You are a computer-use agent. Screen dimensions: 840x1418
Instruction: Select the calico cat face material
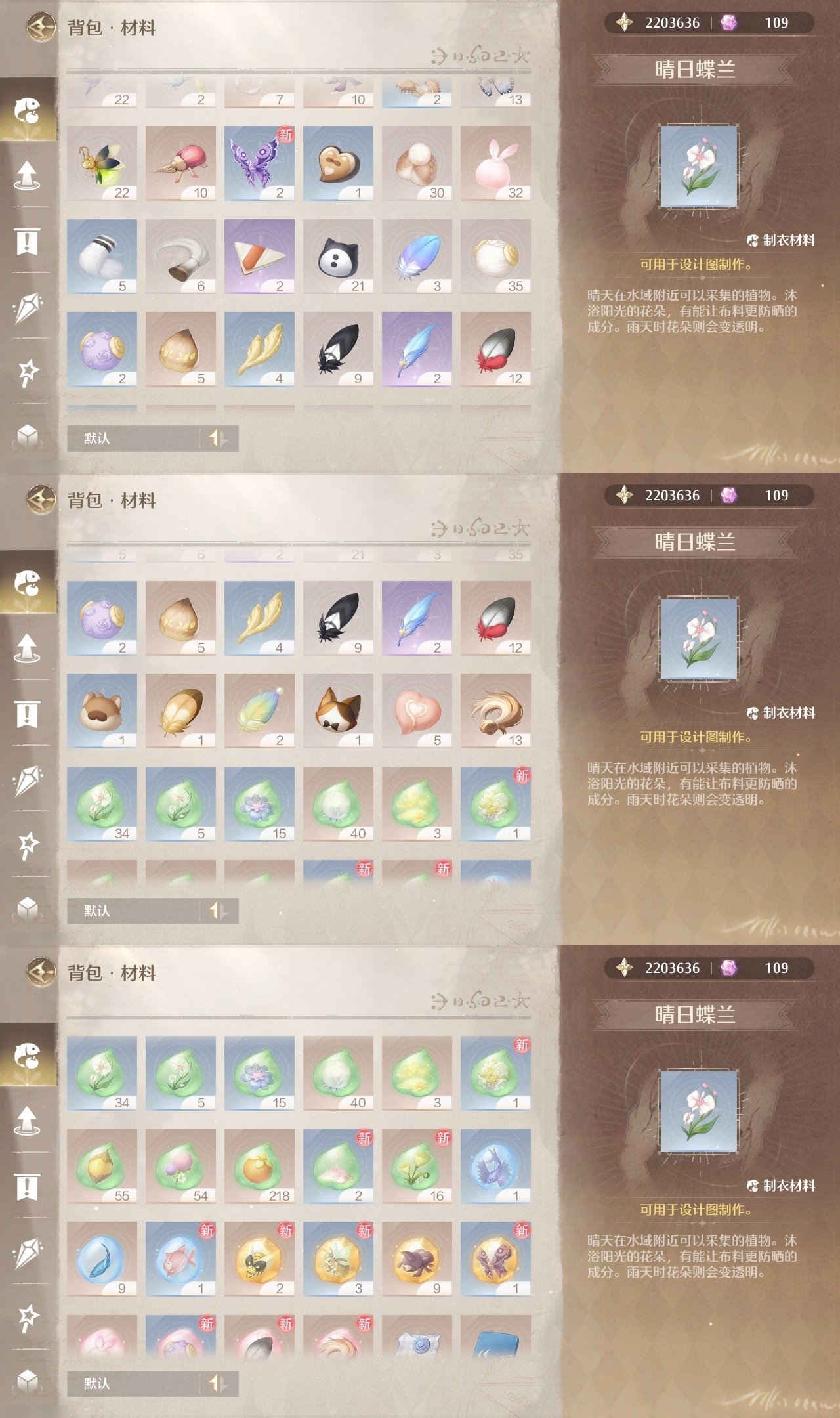point(338,711)
